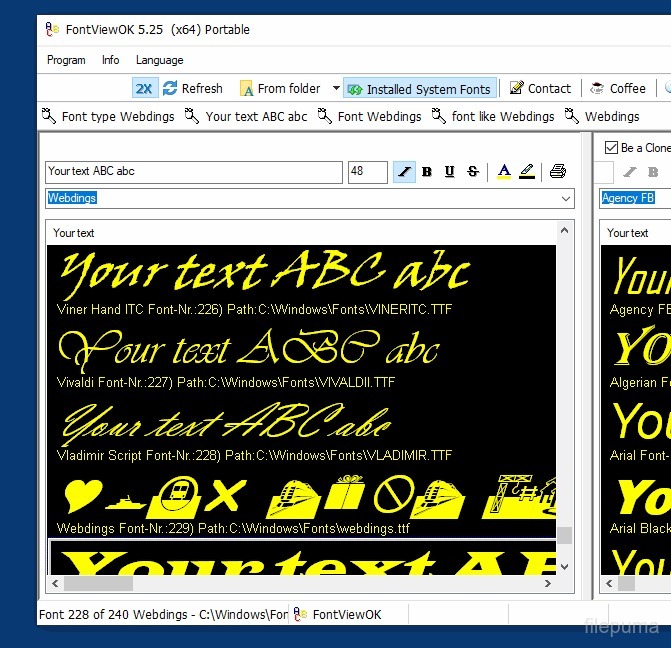Pick the text font color swatch
The width and height of the screenshot is (671, 648).
(503, 172)
